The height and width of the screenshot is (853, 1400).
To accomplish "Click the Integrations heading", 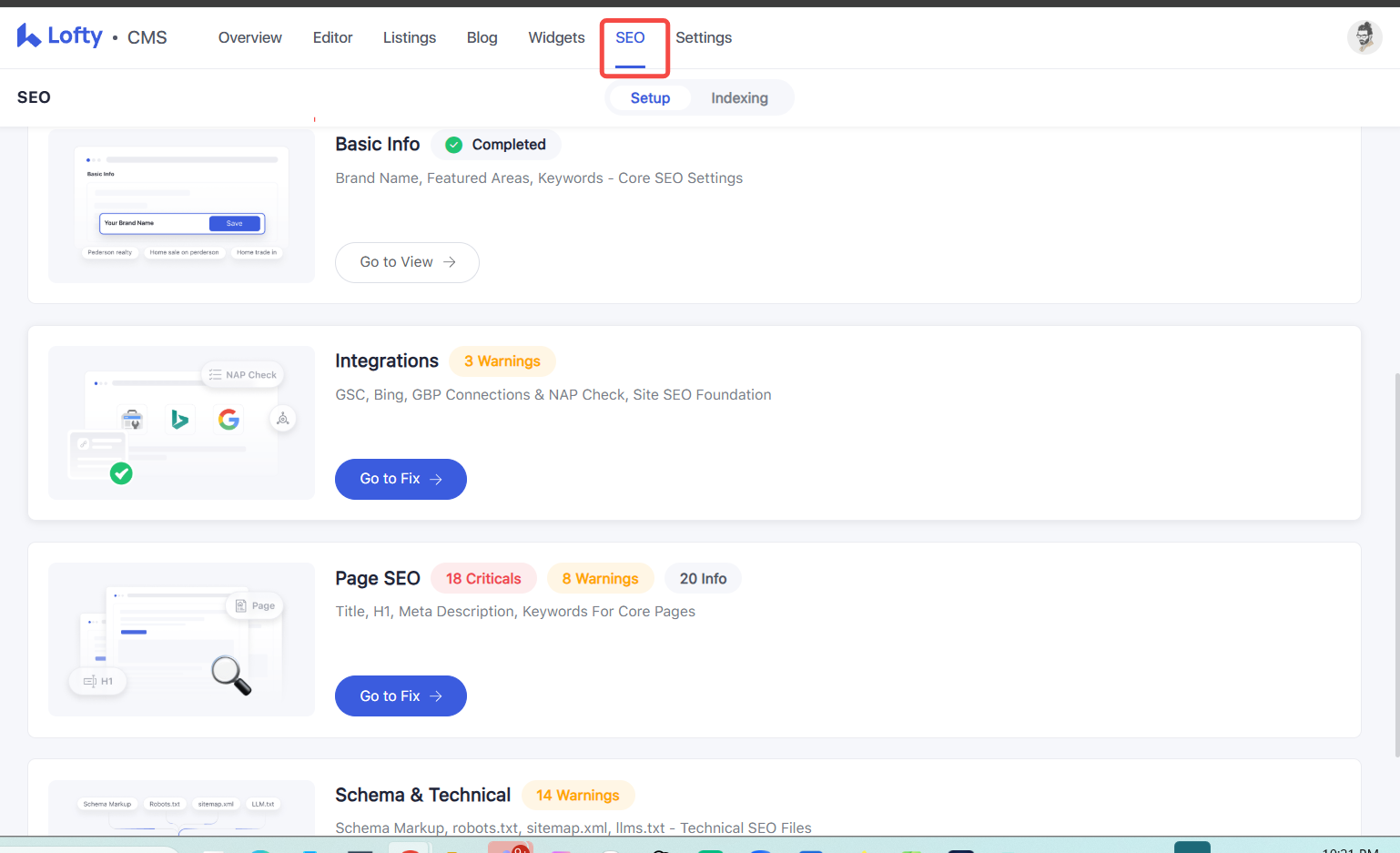I will [x=387, y=360].
